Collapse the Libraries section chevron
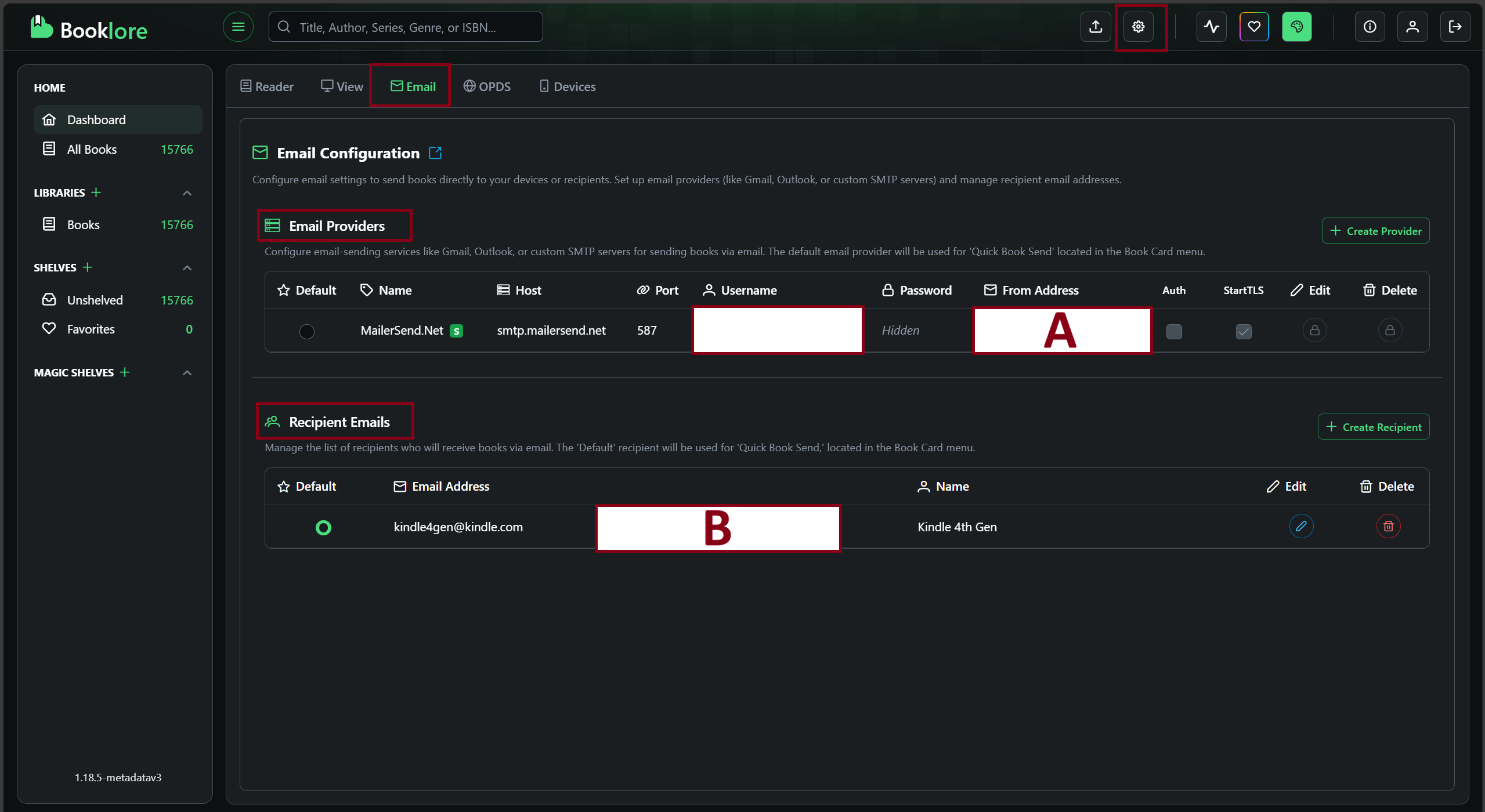The width and height of the screenshot is (1485, 812). (x=187, y=193)
